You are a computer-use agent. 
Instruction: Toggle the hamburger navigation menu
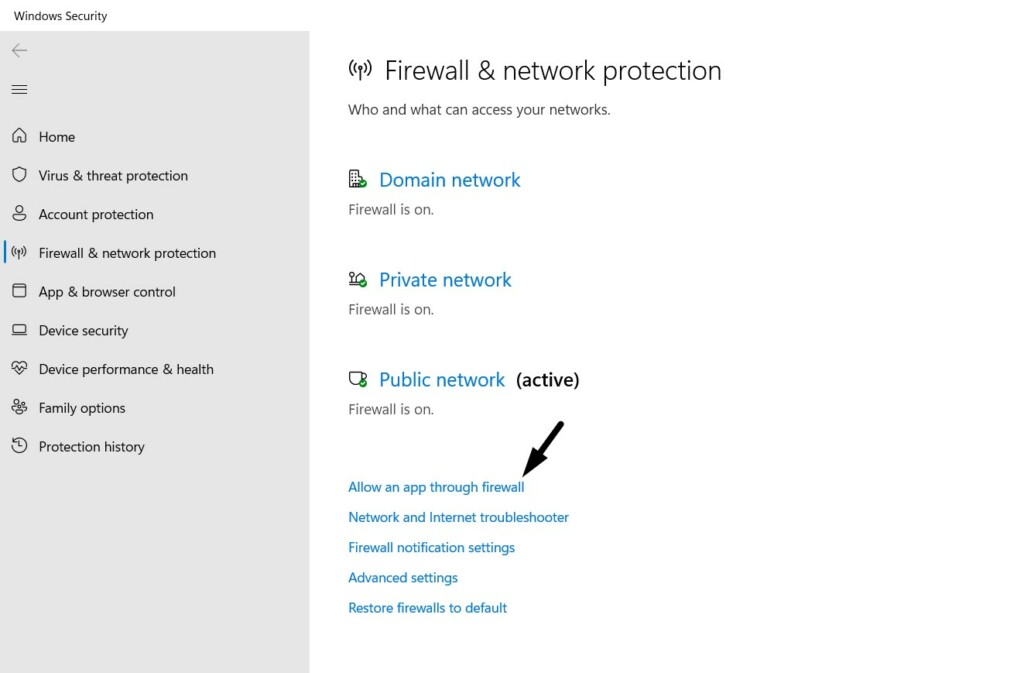[x=19, y=90]
